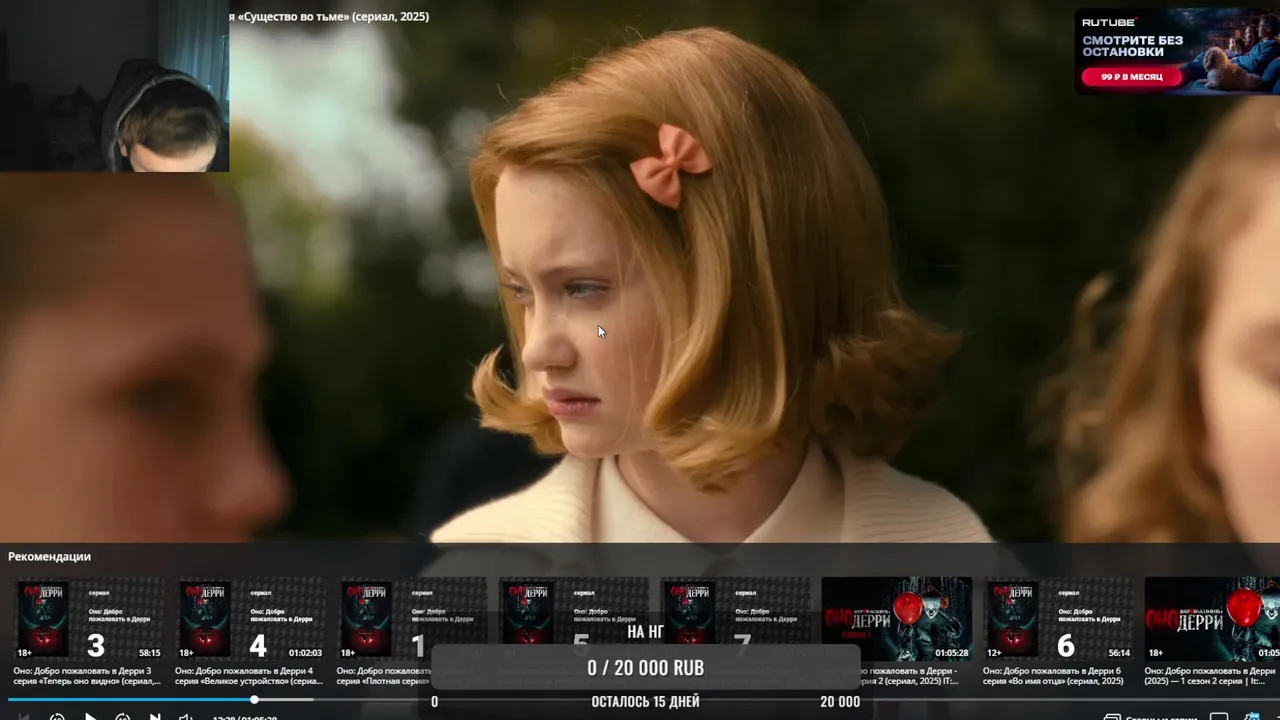
Task: Click the play button in player controls
Action: pos(90,716)
